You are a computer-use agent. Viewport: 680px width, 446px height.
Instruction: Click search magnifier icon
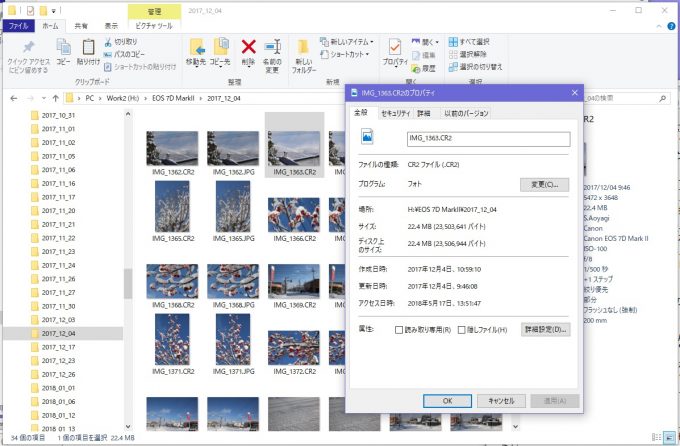pyautogui.click(x=662, y=98)
